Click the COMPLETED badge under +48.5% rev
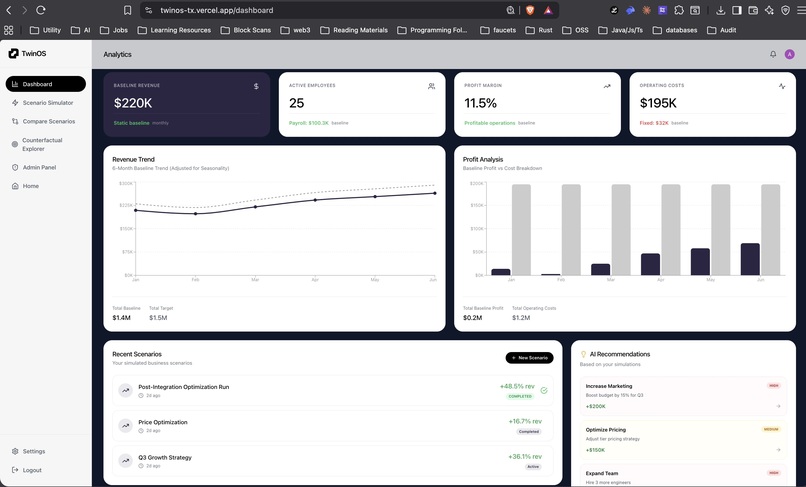 coord(520,396)
